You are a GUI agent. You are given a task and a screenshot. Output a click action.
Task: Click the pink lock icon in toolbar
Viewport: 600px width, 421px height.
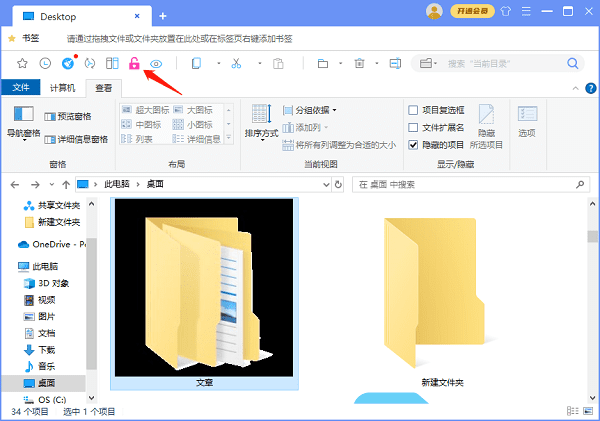pyautogui.click(x=134, y=63)
